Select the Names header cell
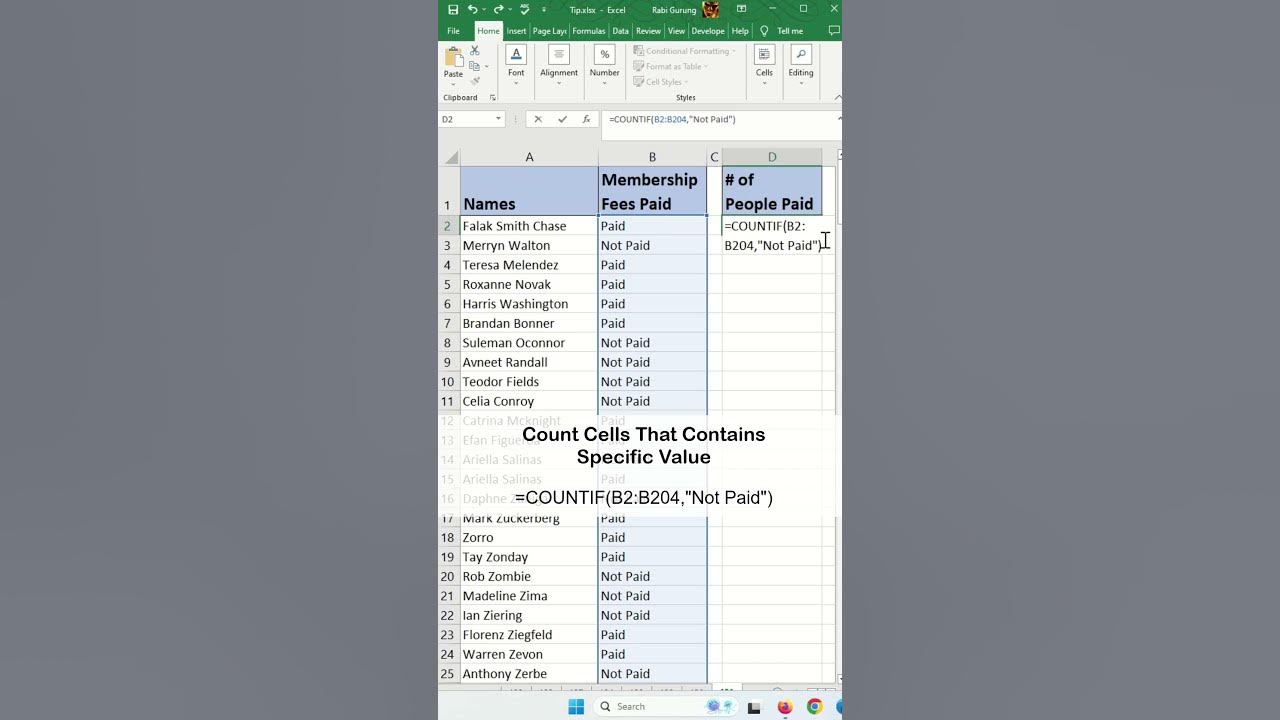 pos(529,191)
